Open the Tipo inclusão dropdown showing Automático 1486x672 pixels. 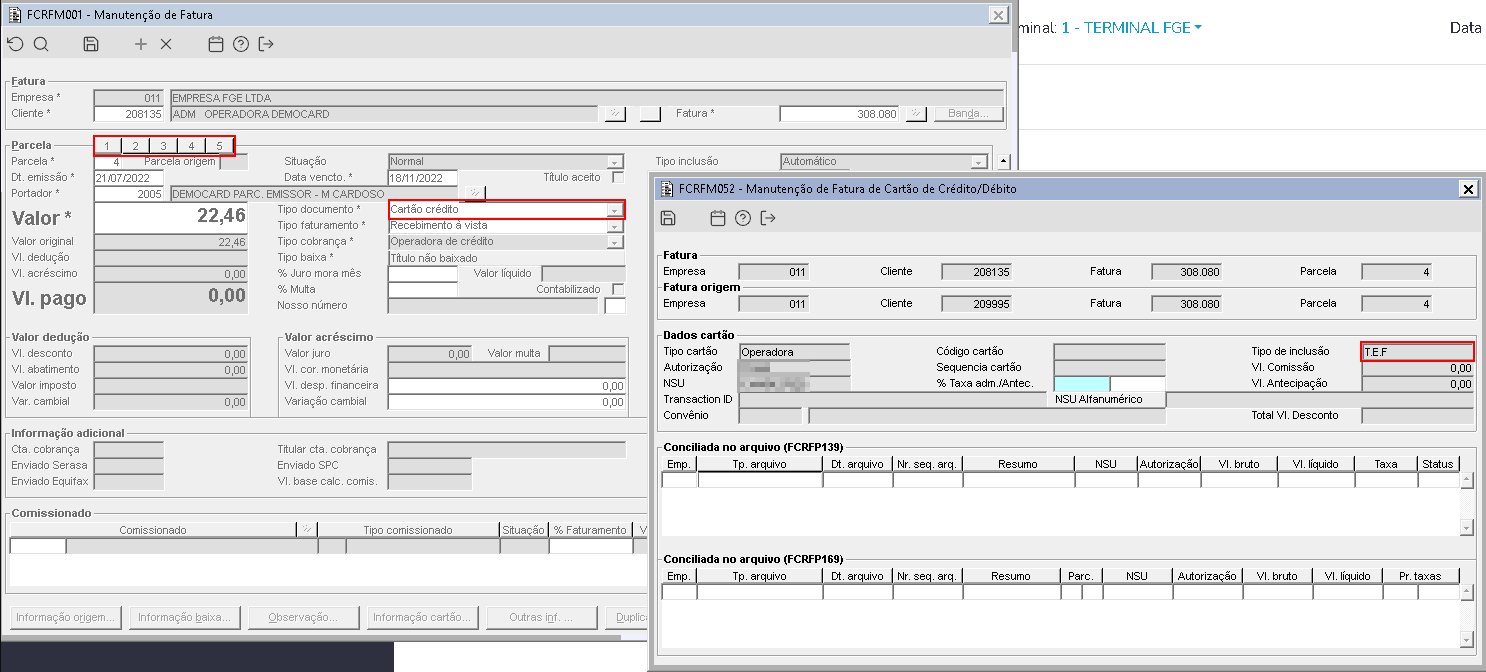pyautogui.click(x=979, y=161)
